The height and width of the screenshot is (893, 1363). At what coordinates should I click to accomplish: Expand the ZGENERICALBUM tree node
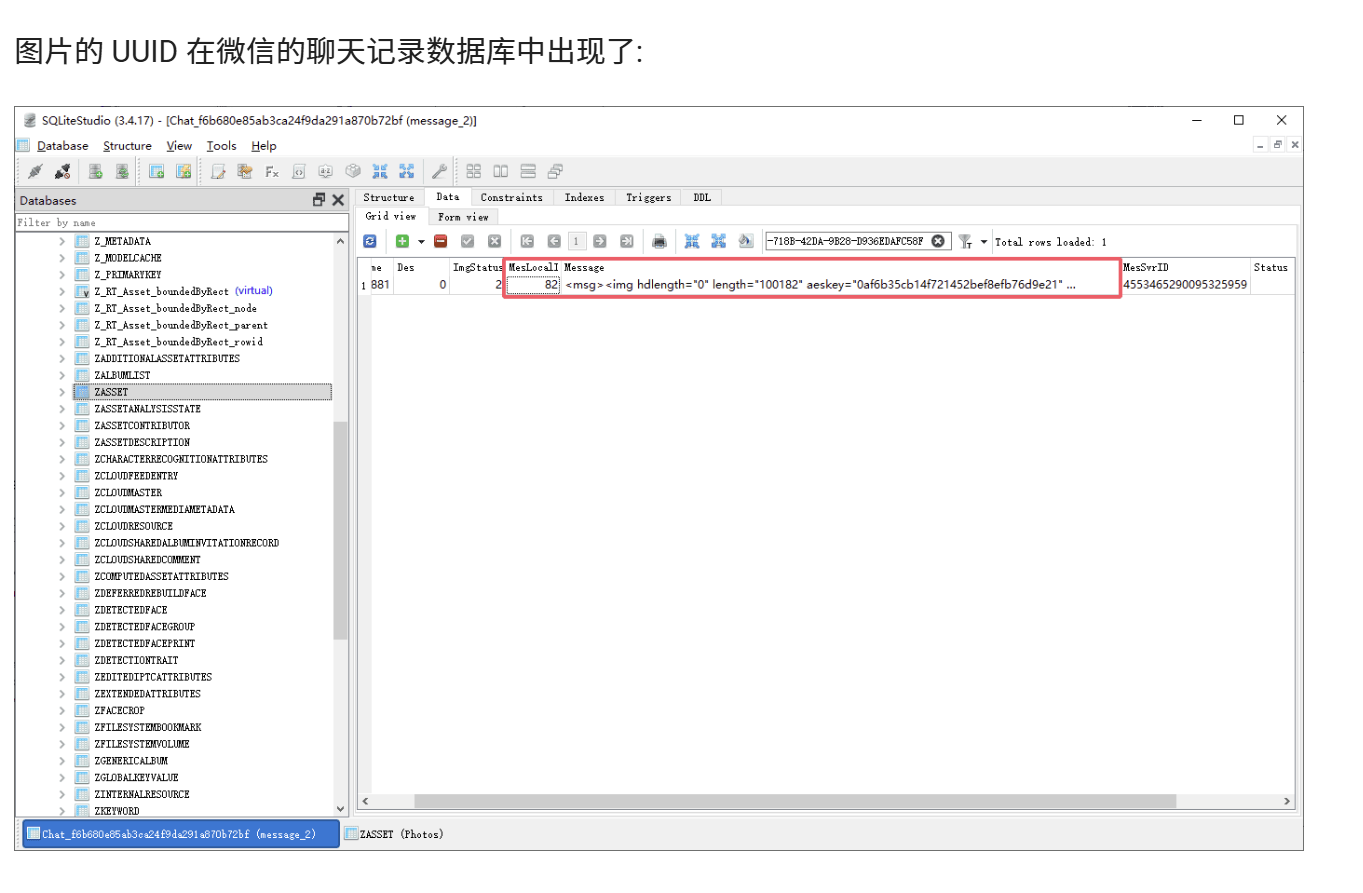pos(62,761)
